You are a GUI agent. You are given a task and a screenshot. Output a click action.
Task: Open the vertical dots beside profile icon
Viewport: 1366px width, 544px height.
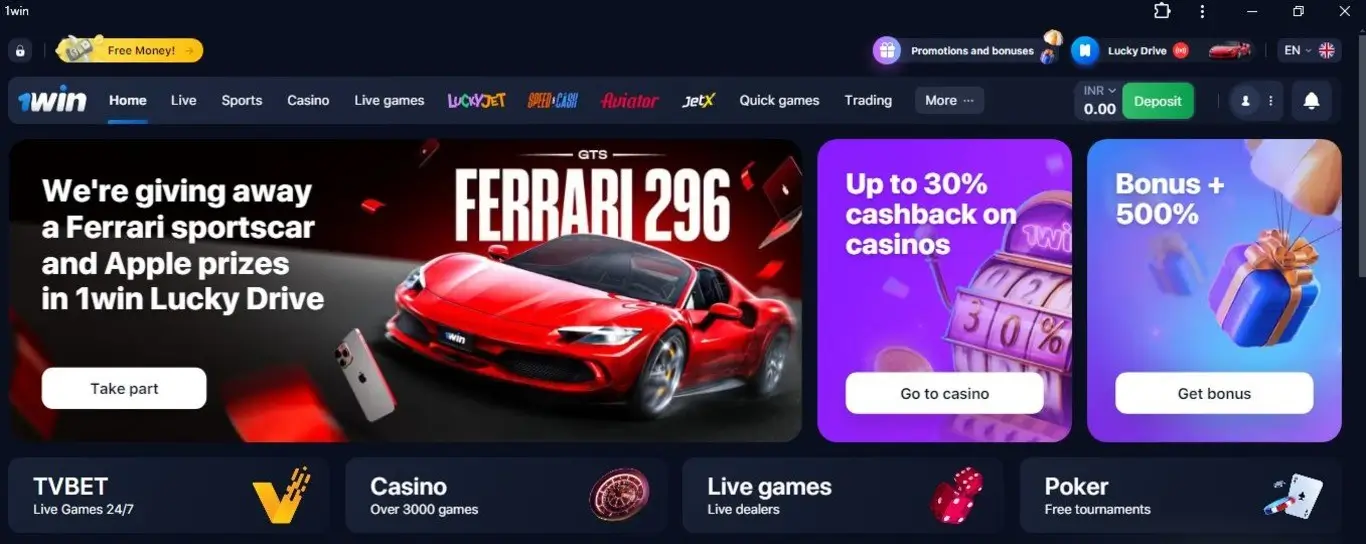tap(1271, 101)
